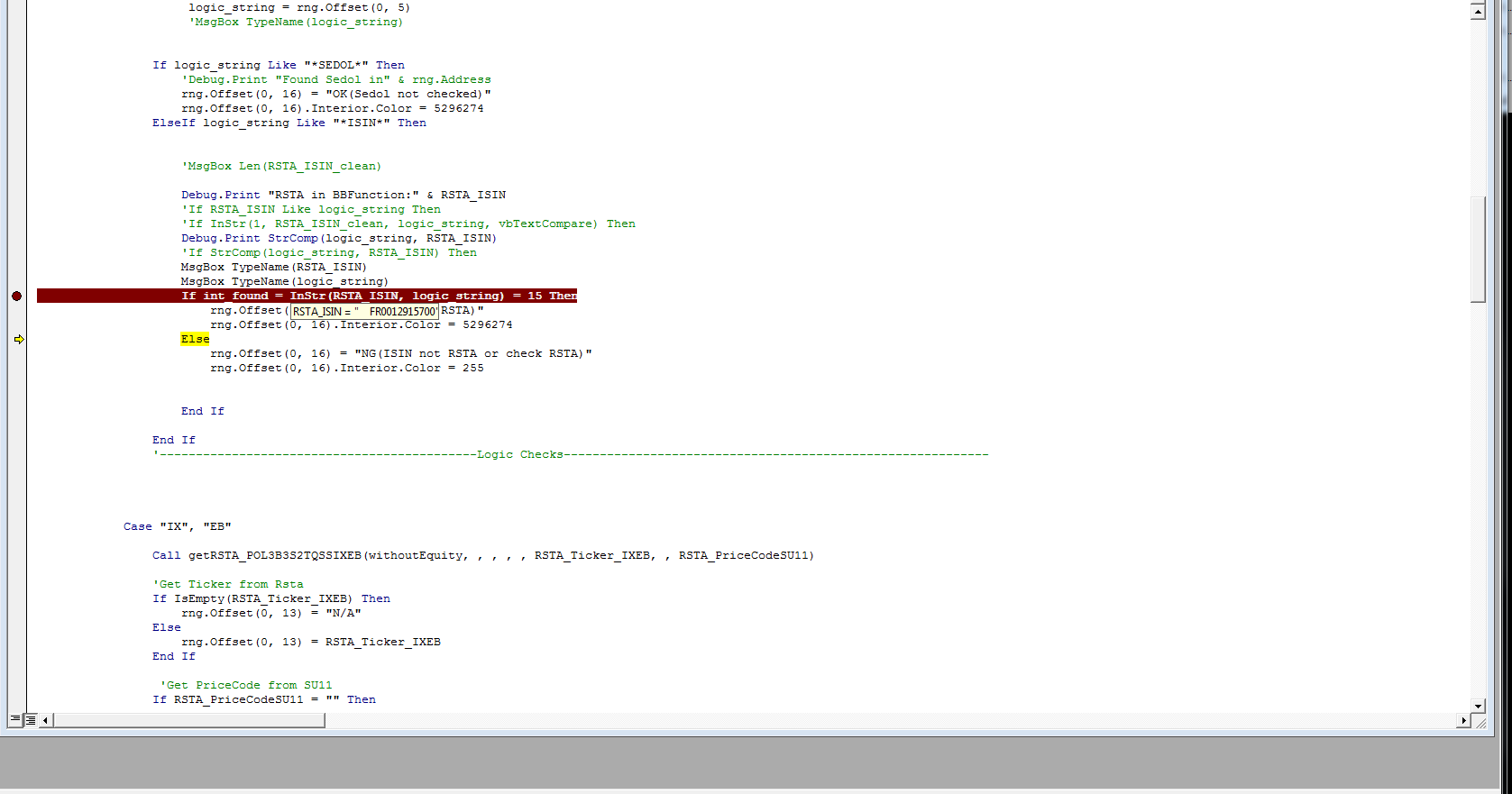Image resolution: width=1512 pixels, height=794 pixels.
Task: Click 'Debug.Print "RSTA in BBFunction:"' line
Action: 344,195
